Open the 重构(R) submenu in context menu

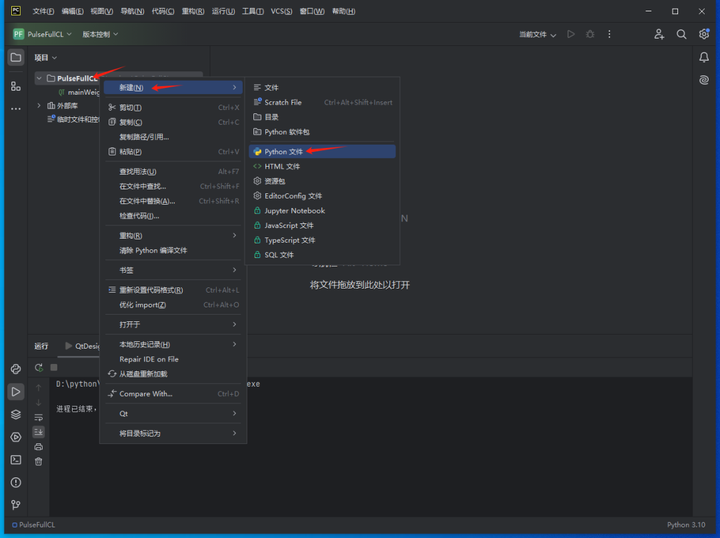click(x=173, y=235)
